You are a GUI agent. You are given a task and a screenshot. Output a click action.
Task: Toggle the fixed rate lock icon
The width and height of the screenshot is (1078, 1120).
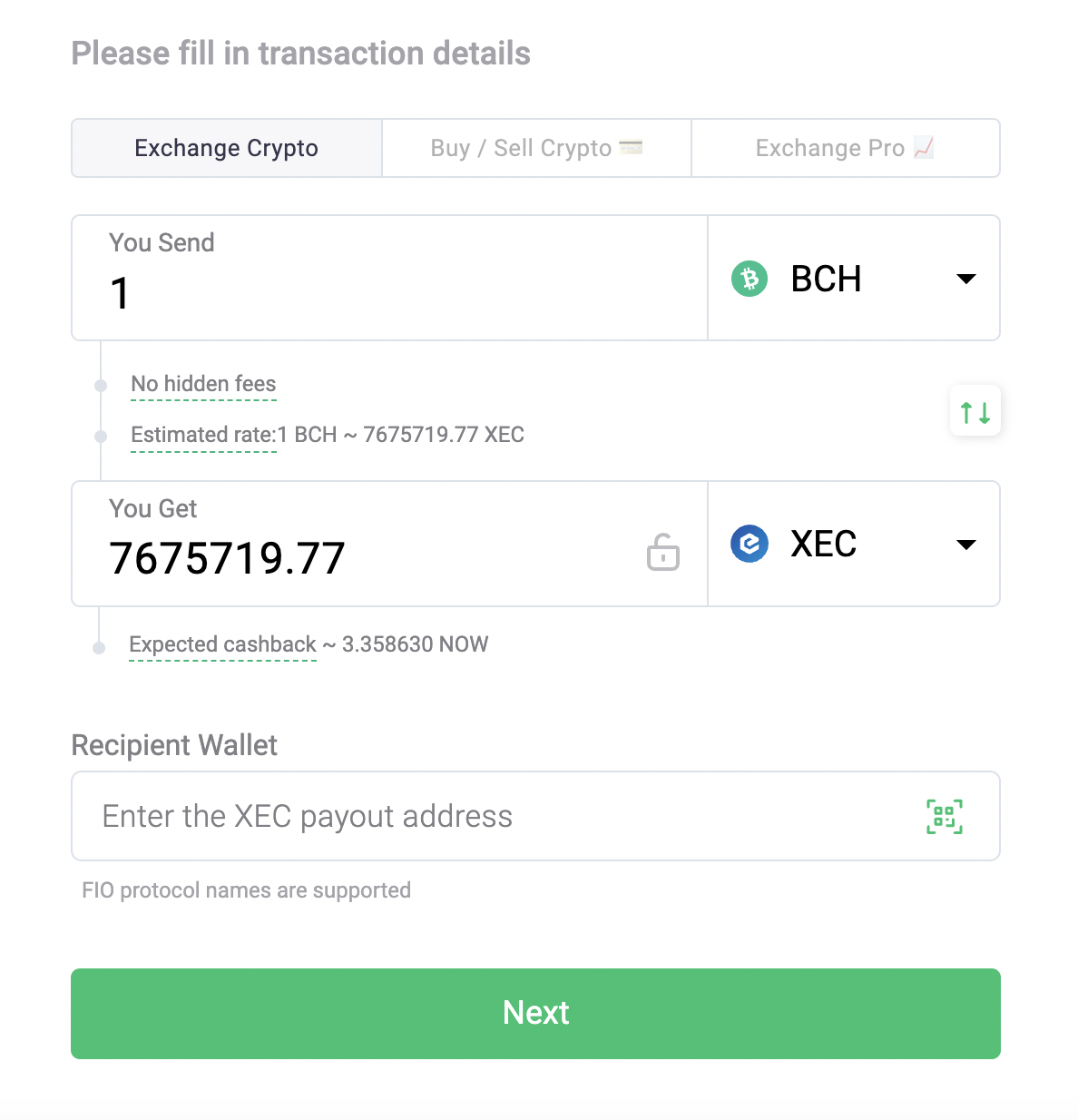pyautogui.click(x=663, y=552)
